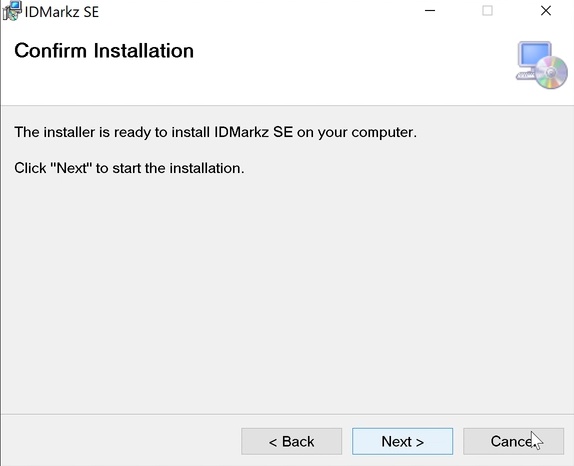Viewport: 574px width, 466px height.
Task: Click the 'Click "Next" to start' instruction text
Action: [129, 168]
